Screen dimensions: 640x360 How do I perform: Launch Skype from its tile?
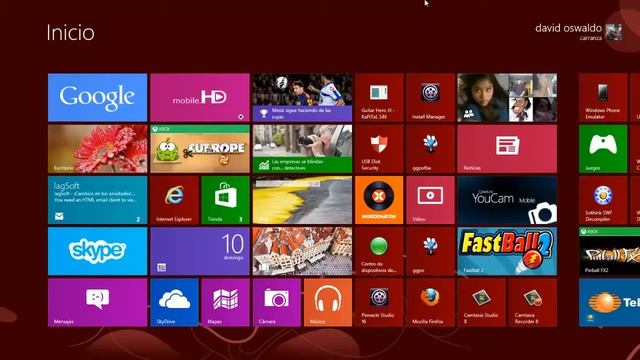(x=98, y=251)
